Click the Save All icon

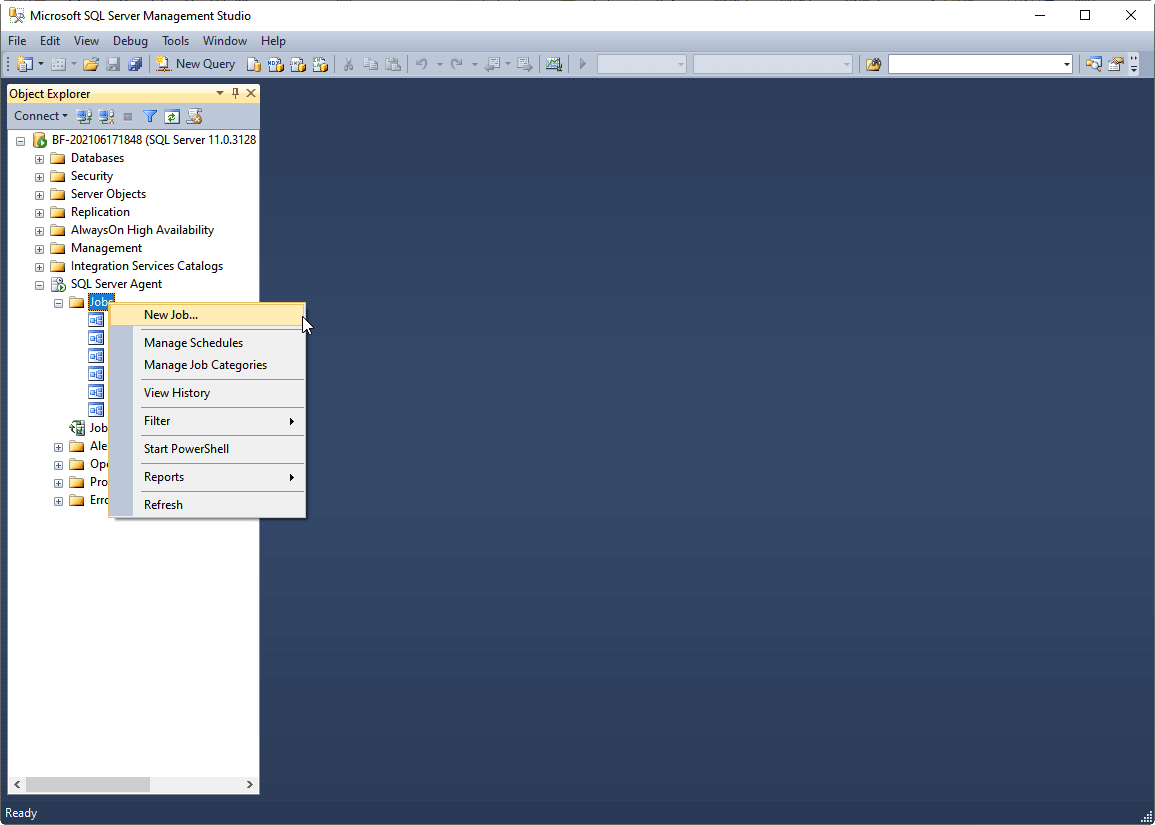[135, 64]
